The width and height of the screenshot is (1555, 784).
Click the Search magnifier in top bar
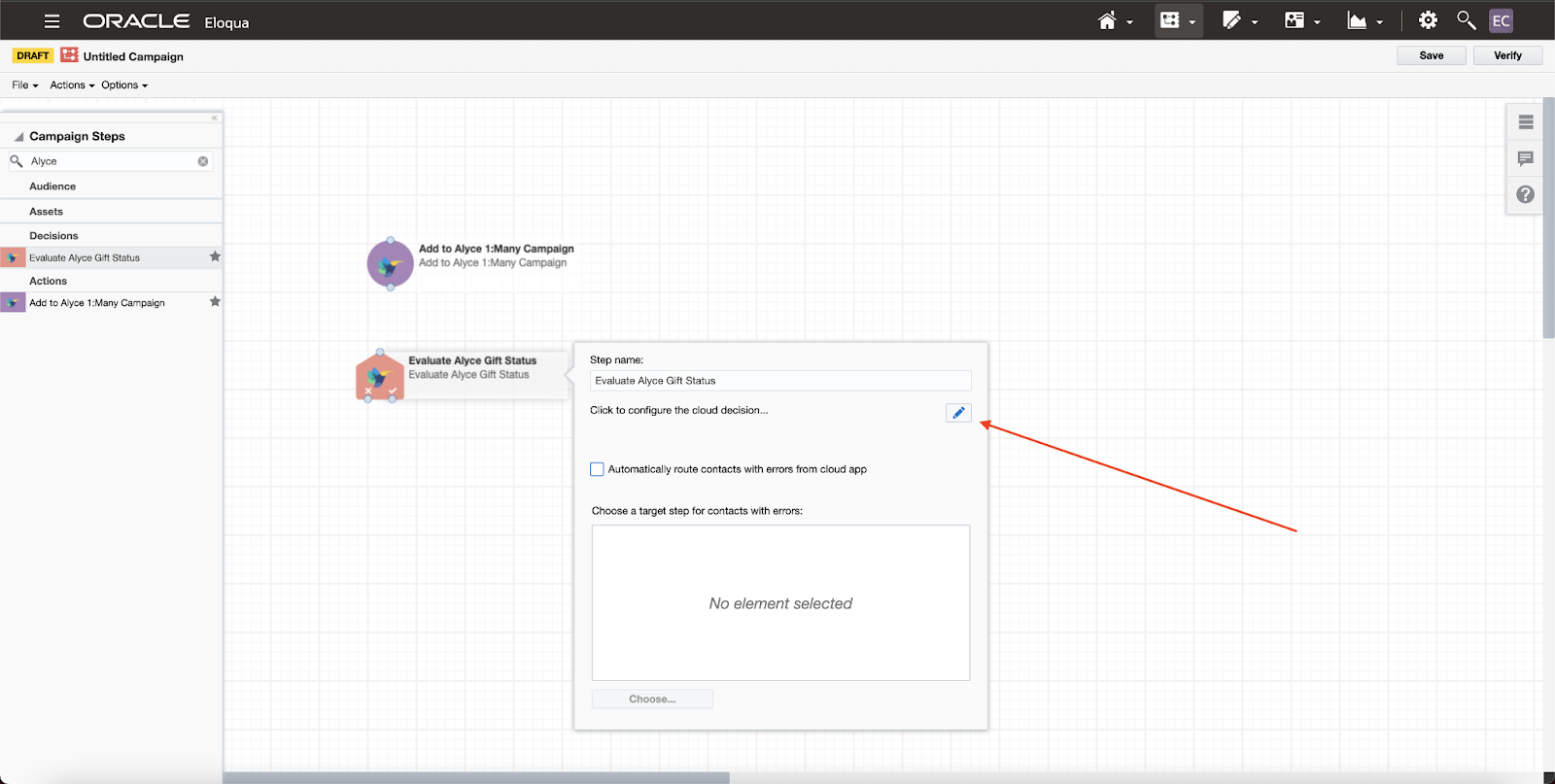point(1466,19)
